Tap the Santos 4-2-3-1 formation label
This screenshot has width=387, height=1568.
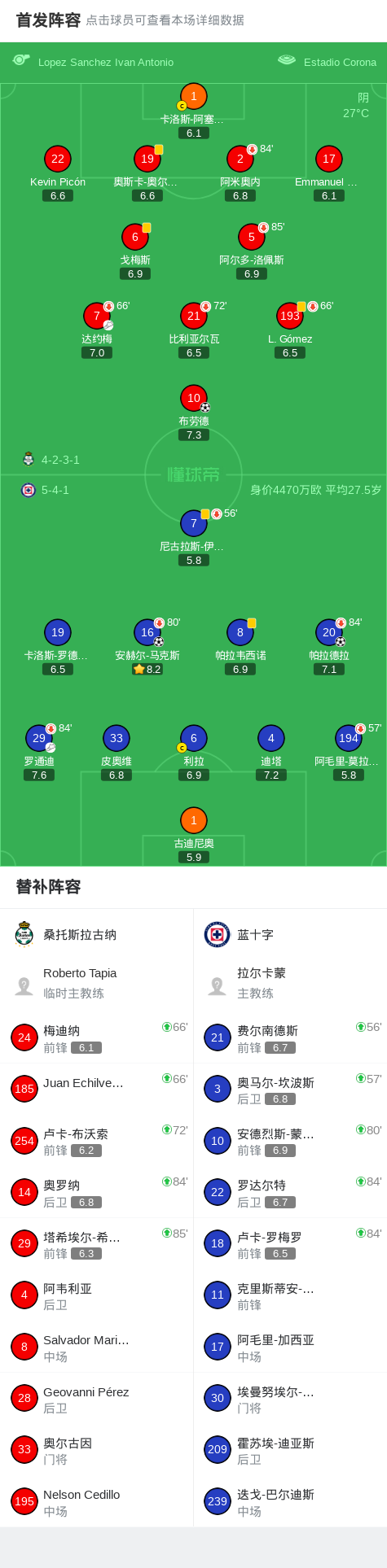click(x=60, y=460)
